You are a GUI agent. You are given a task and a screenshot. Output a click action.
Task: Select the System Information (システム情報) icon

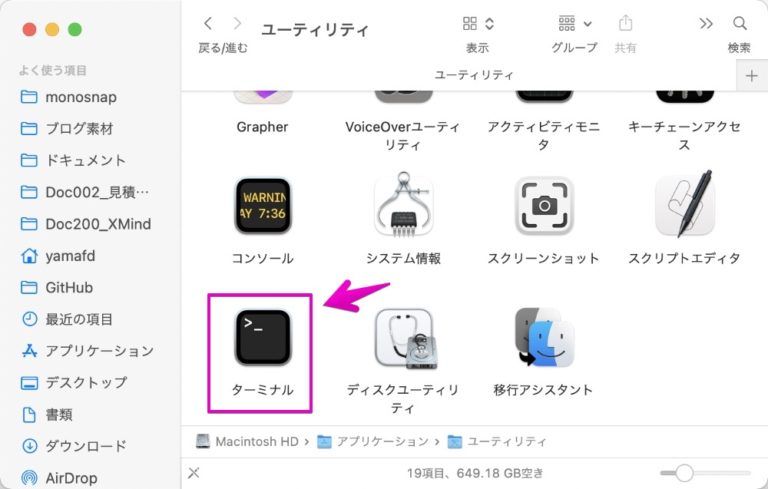pos(403,205)
